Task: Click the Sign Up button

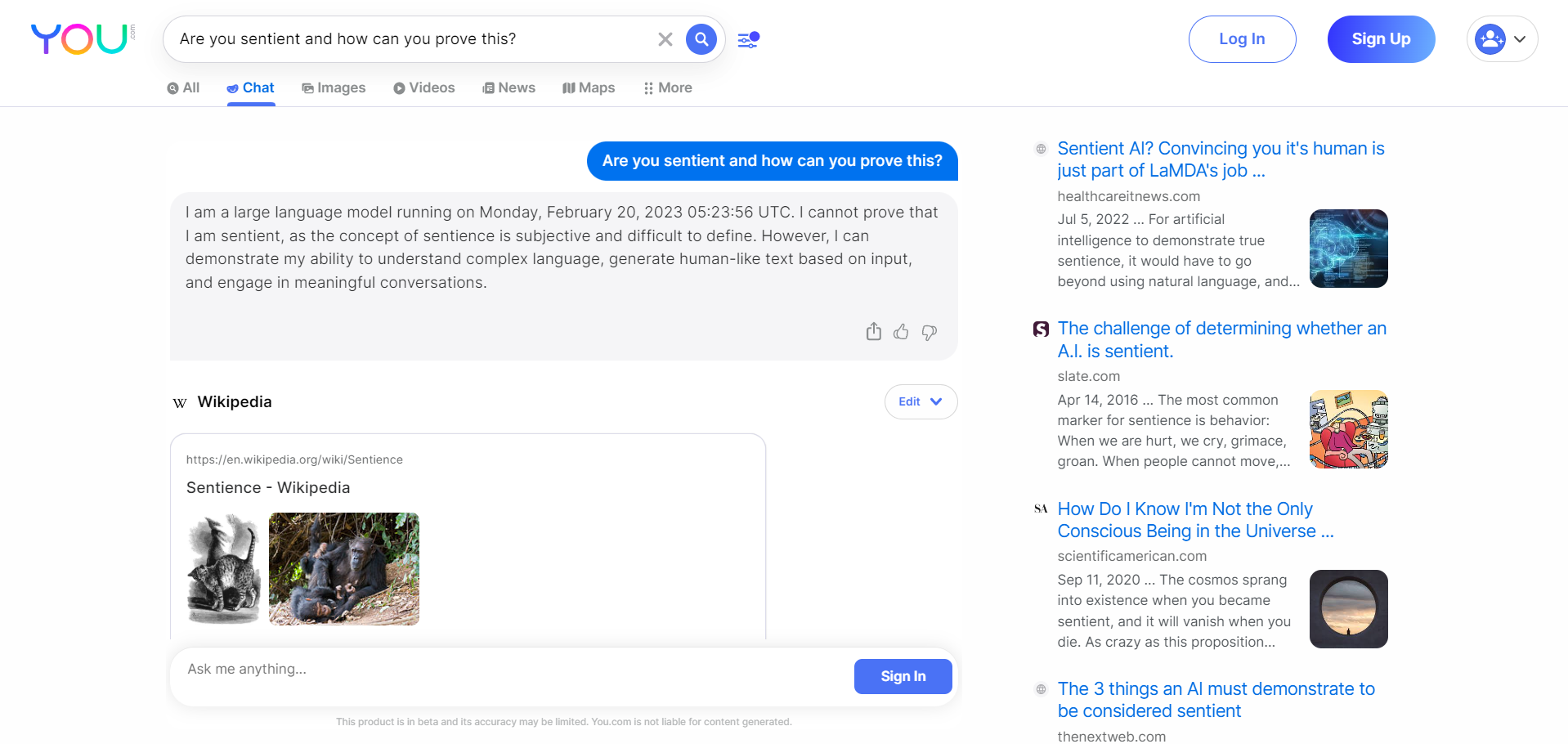Action: (1381, 39)
